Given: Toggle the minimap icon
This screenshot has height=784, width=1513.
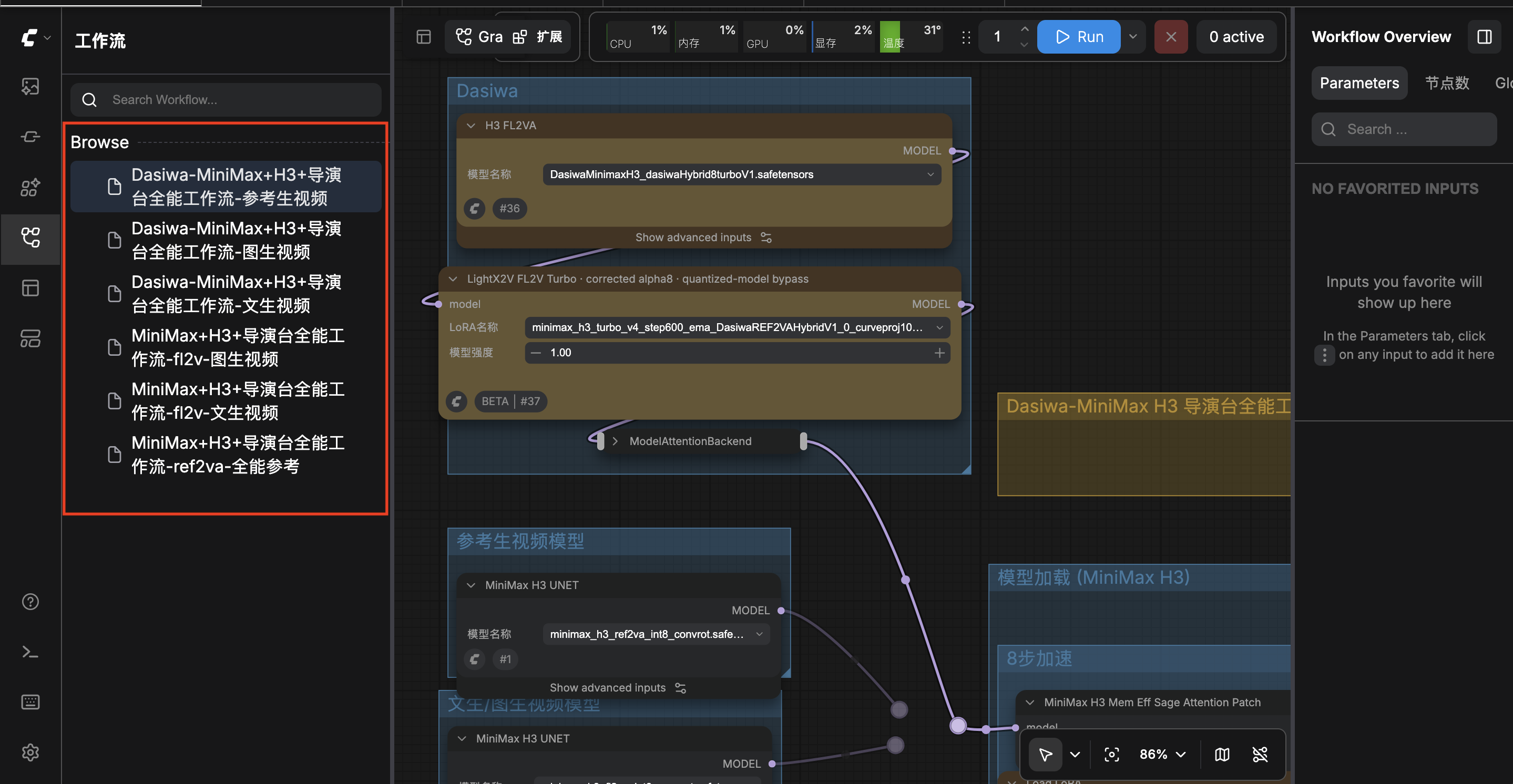Looking at the screenshot, I should click(1222, 755).
